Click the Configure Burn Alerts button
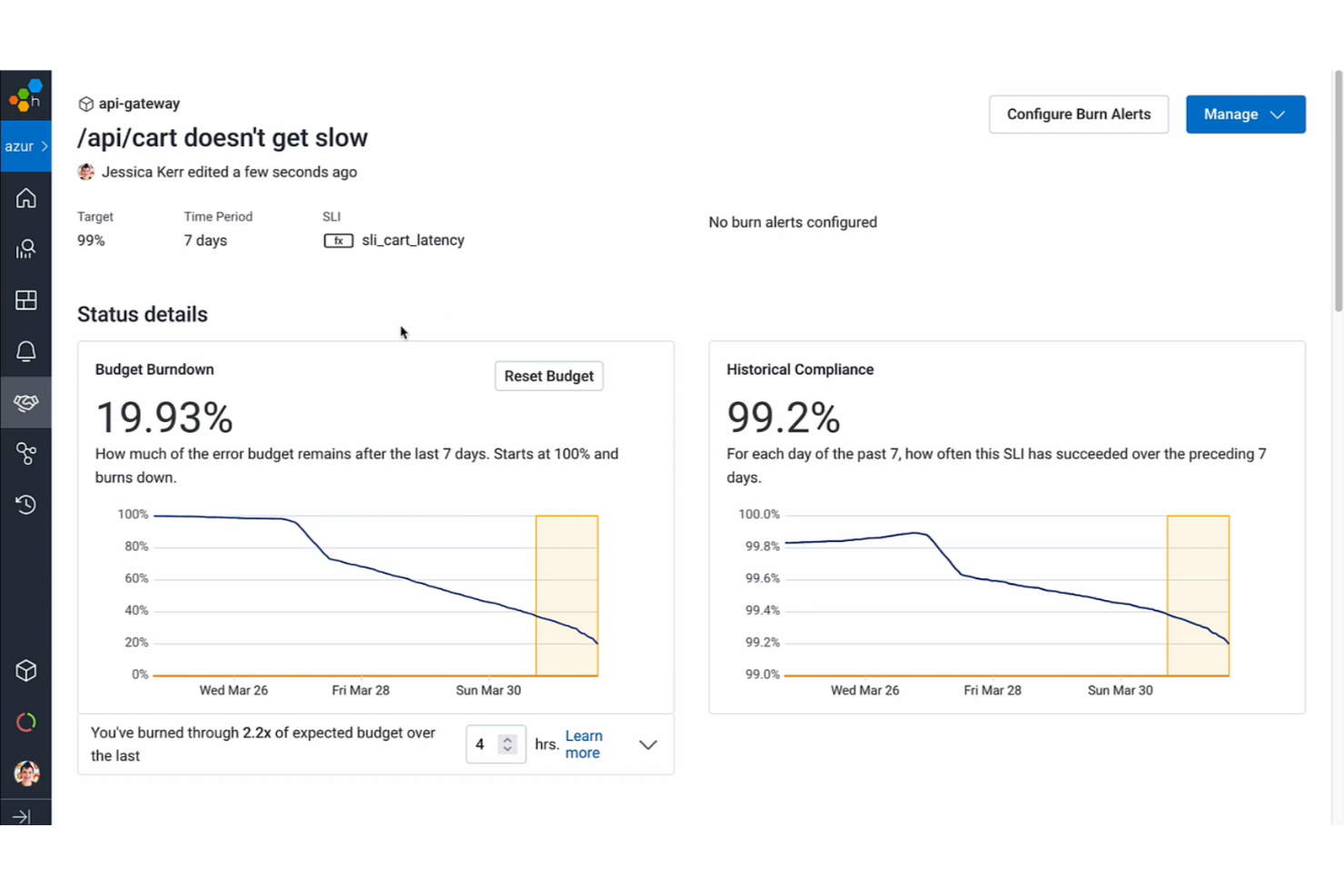 (1078, 113)
